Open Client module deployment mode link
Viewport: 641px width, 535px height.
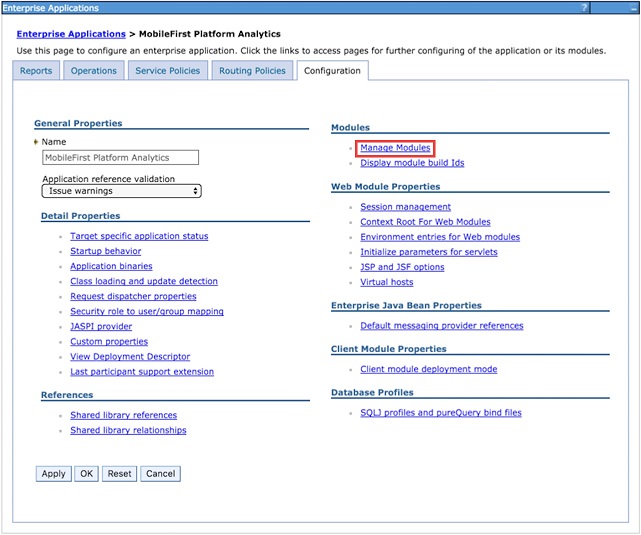[x=428, y=369]
